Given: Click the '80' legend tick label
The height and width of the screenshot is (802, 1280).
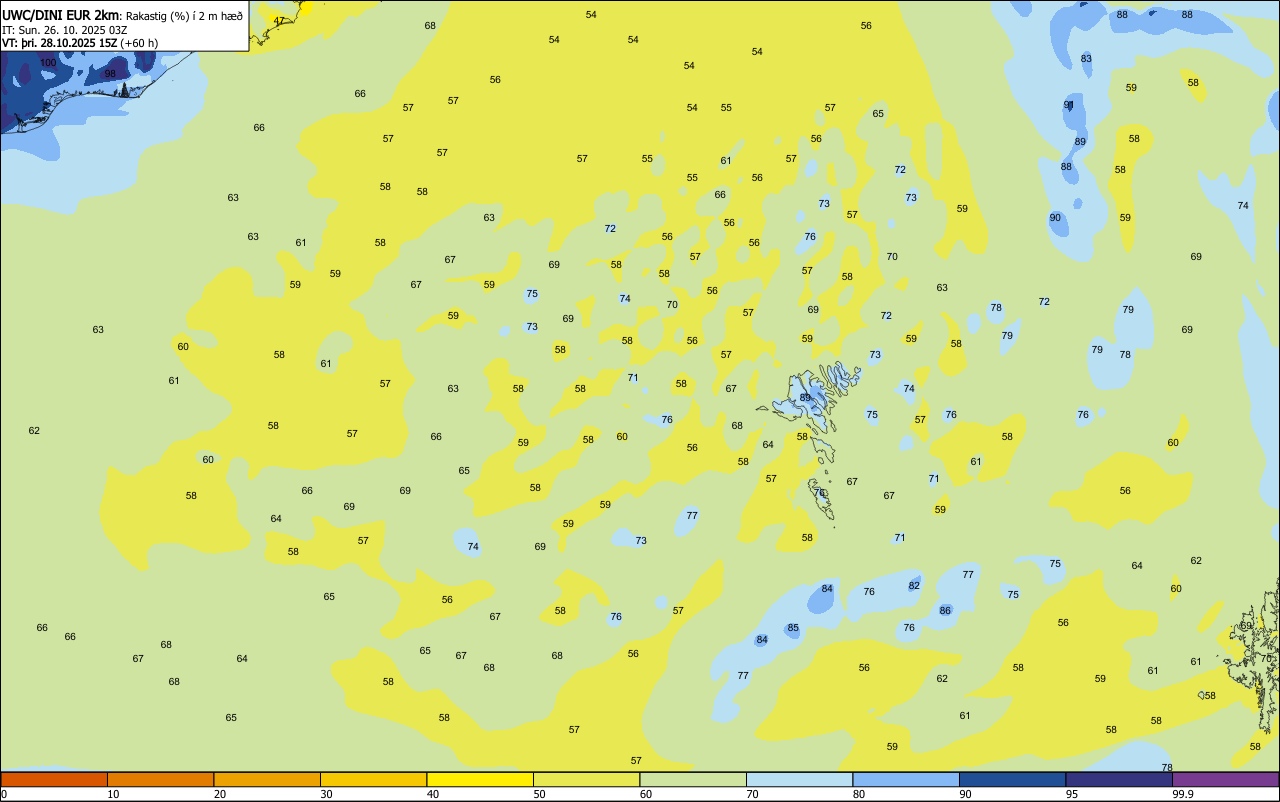Looking at the screenshot, I should pos(859,794).
